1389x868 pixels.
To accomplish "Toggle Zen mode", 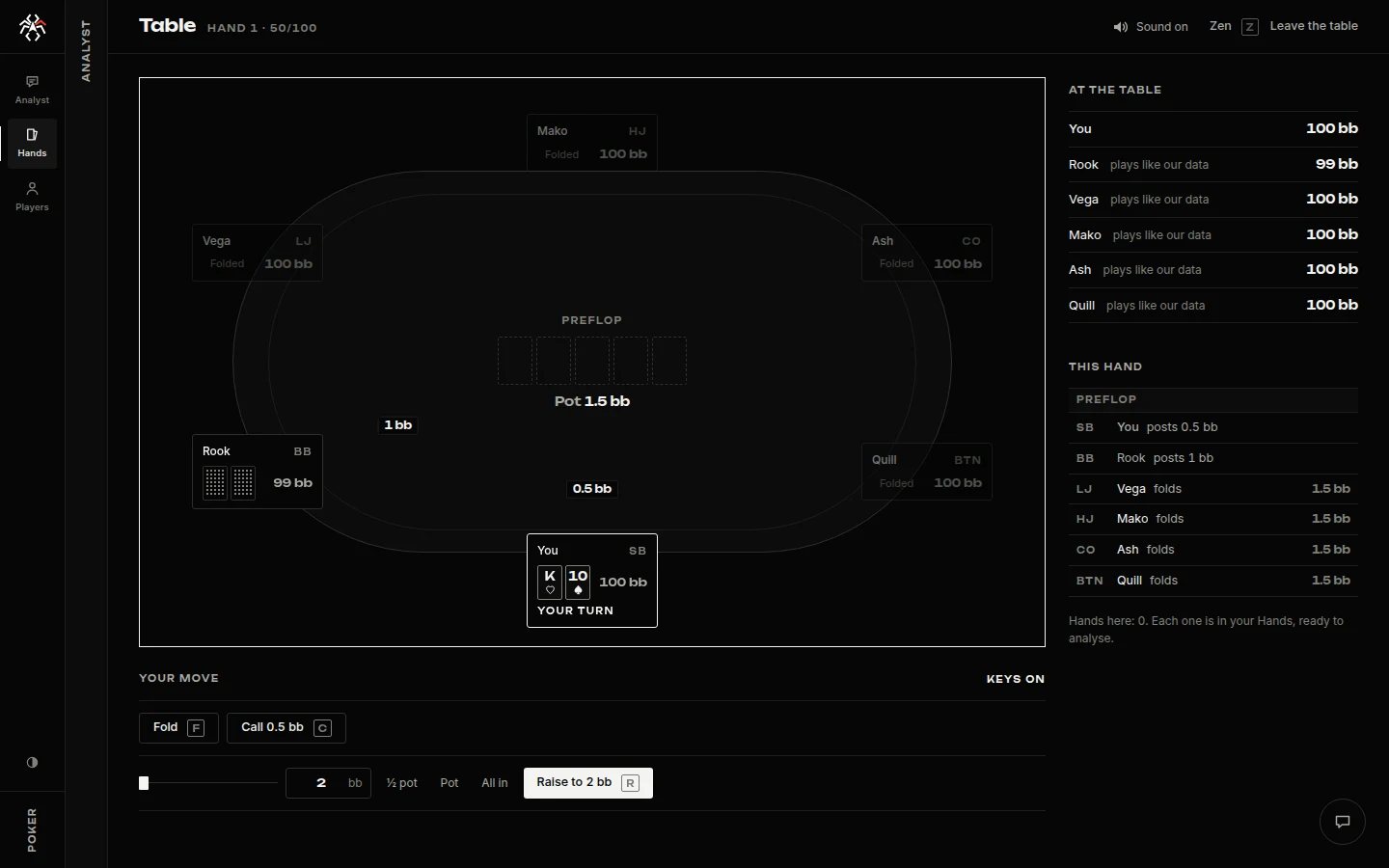I will click(1234, 26).
